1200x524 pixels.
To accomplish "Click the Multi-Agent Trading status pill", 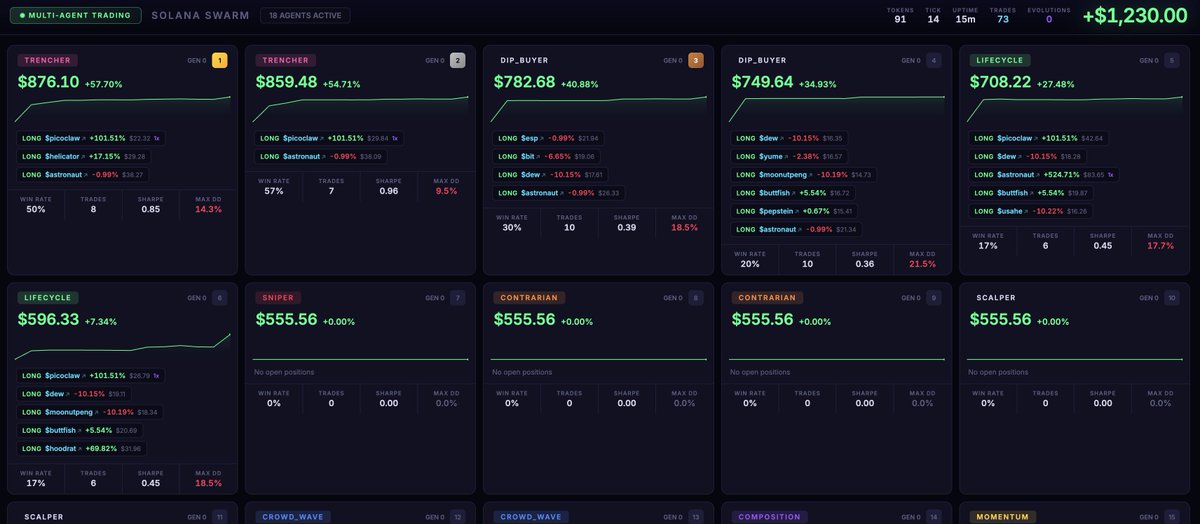I will tap(77, 16).
